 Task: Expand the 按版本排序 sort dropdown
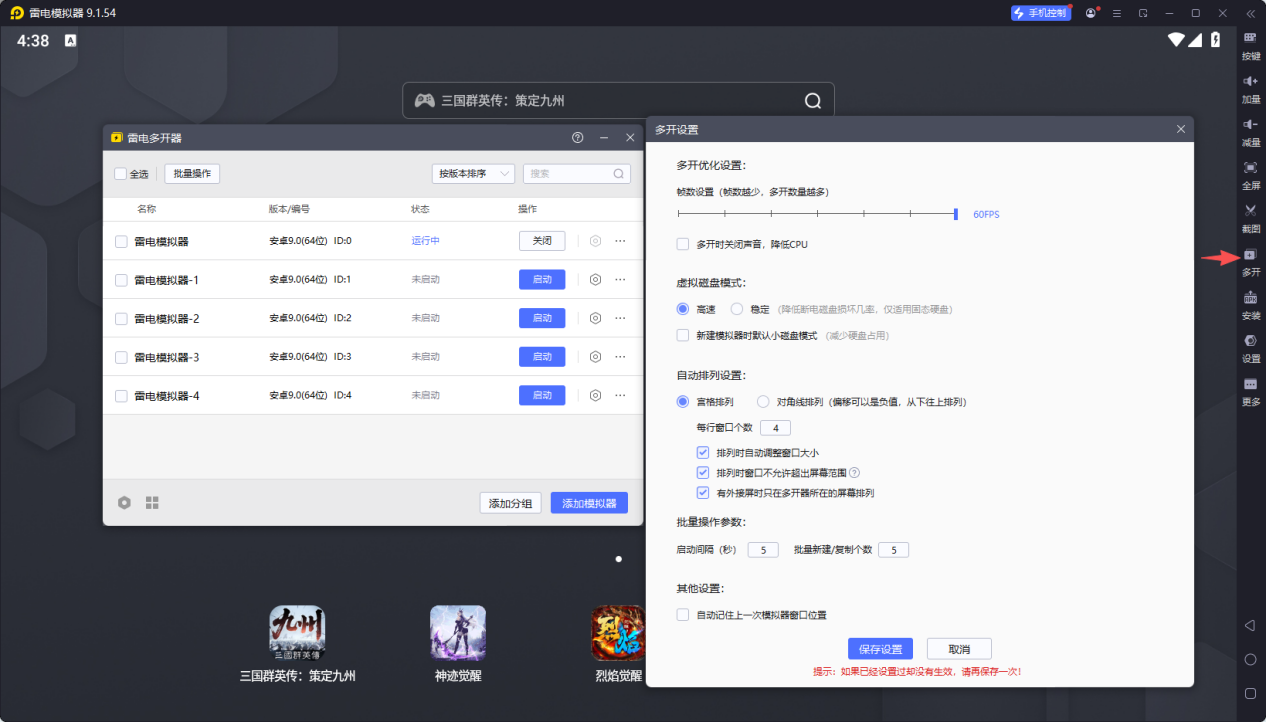[x=473, y=174]
